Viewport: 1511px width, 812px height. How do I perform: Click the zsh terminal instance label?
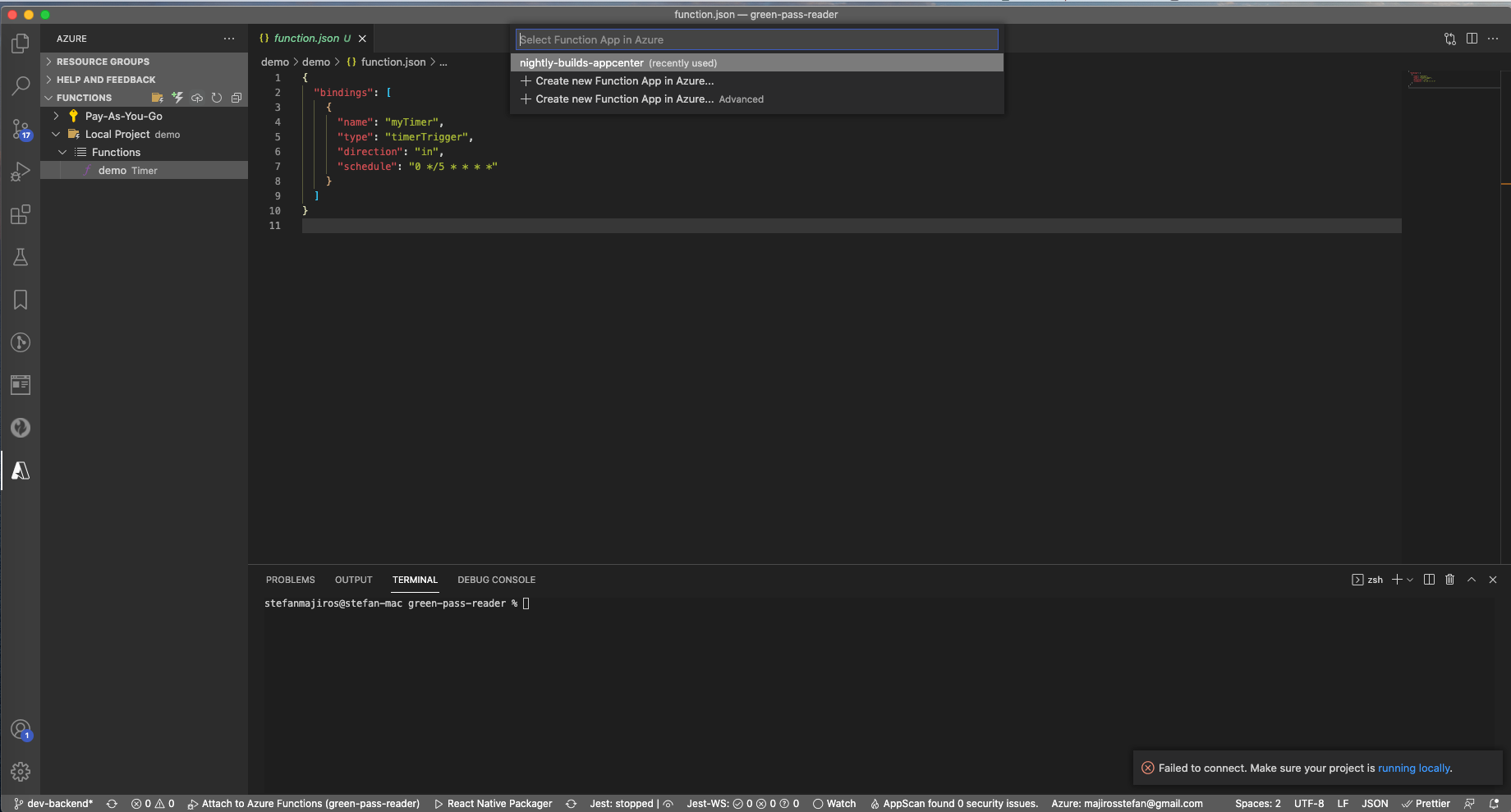(x=1367, y=580)
